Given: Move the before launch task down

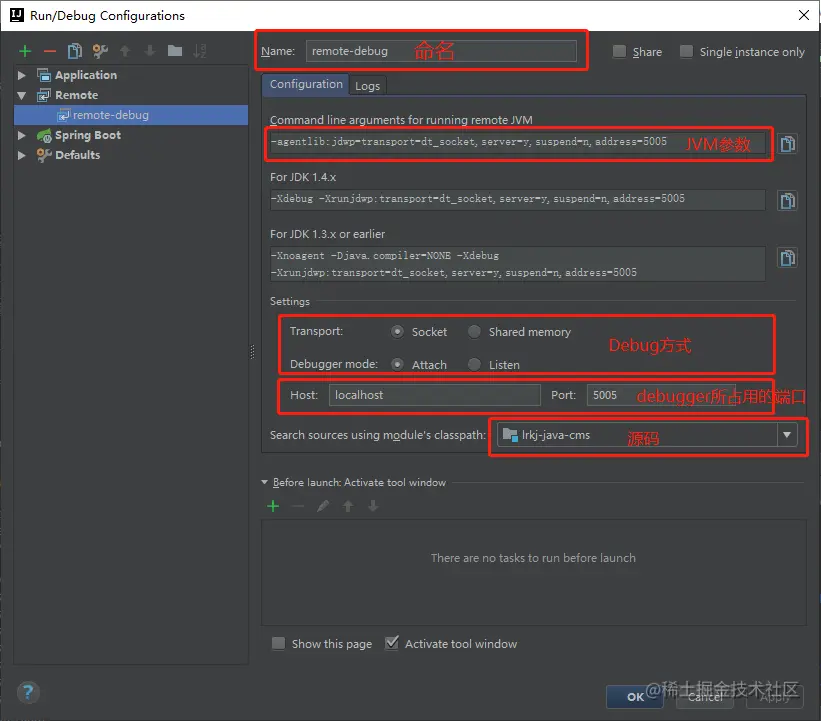Looking at the screenshot, I should pos(373,506).
